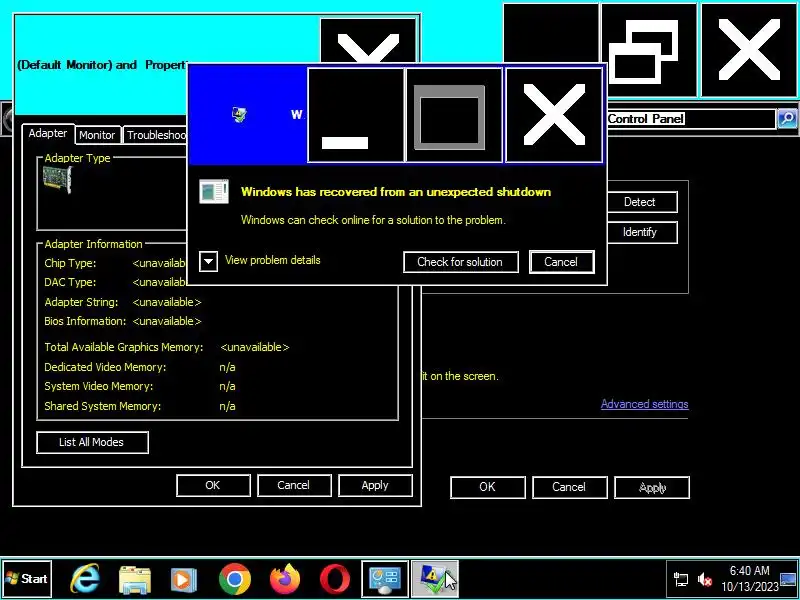Click the Dedicated Video Memory label
Image resolution: width=800 pixels, height=600 pixels.
[105, 367]
